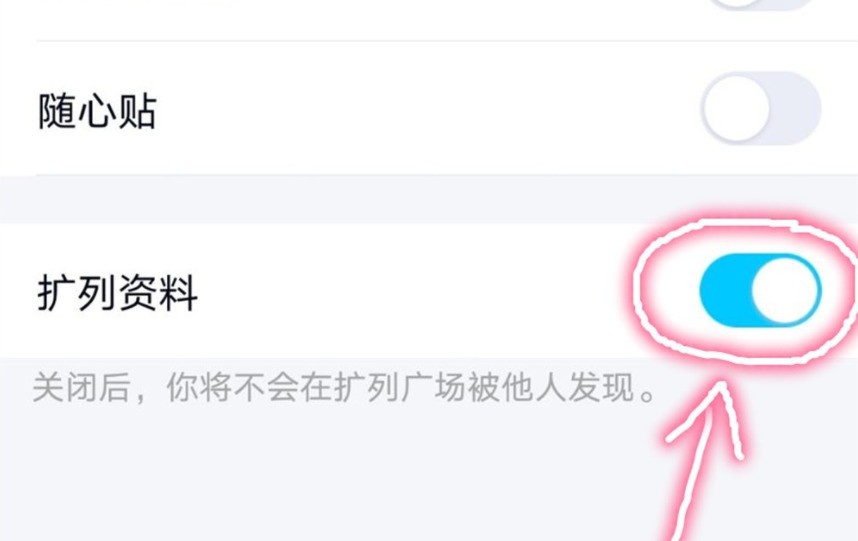The height and width of the screenshot is (541, 858).
Task: Click the gray separator band between sections
Action: (429, 200)
